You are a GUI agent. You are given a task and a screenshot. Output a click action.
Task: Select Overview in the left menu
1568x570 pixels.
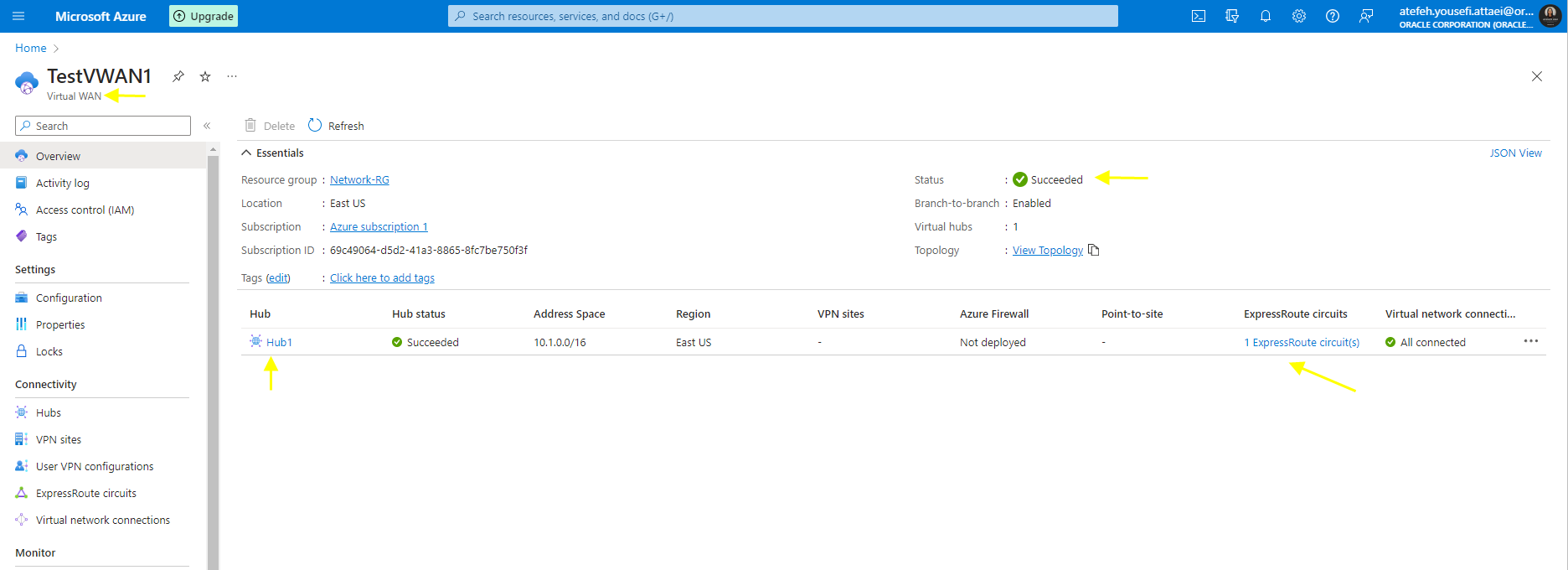coord(103,156)
